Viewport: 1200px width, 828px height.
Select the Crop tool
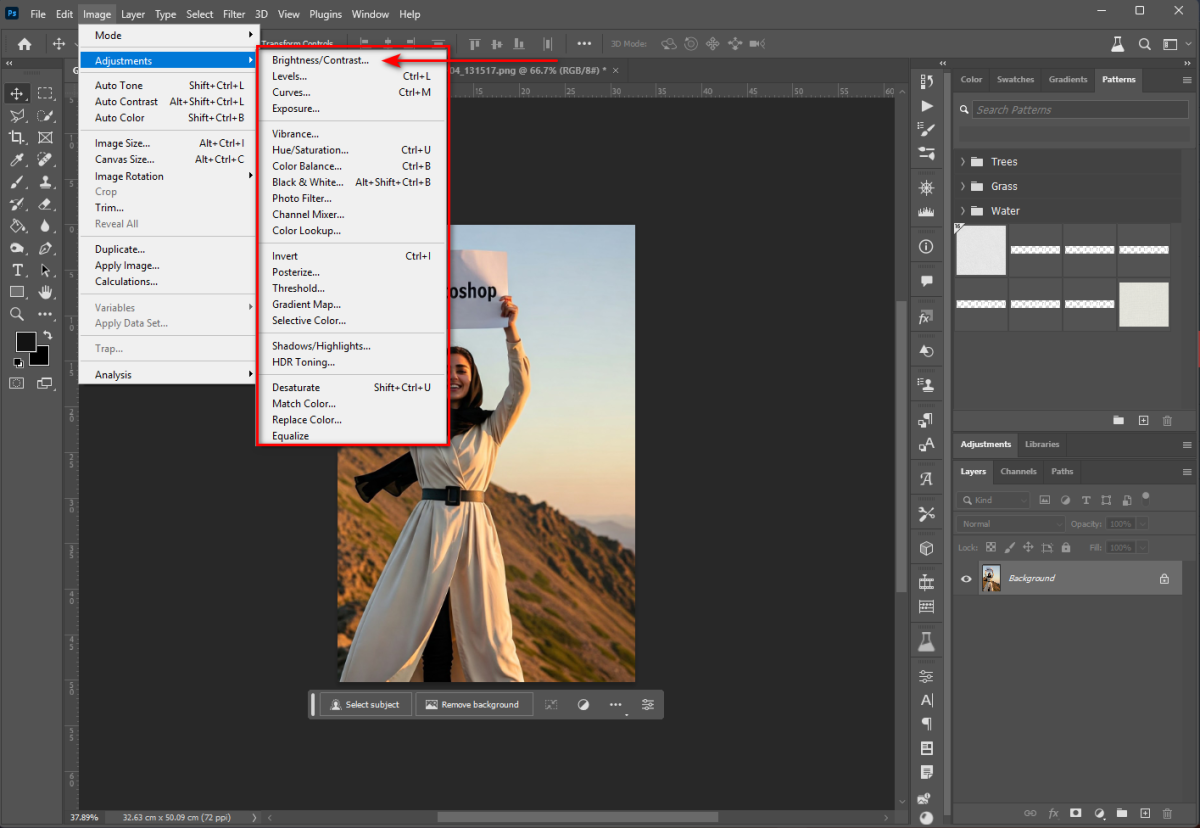click(x=18, y=137)
